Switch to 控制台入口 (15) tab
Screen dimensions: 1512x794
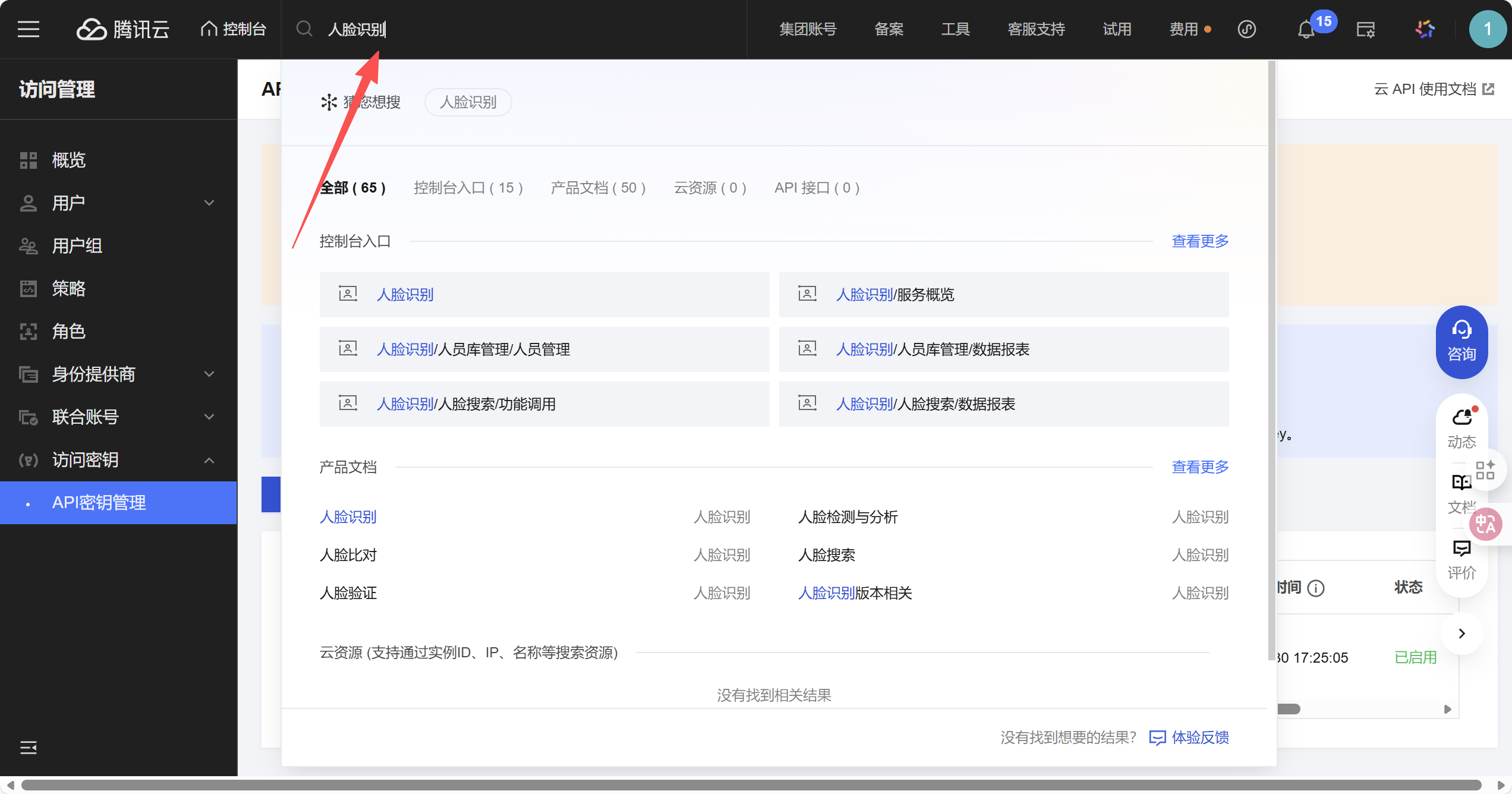(468, 188)
